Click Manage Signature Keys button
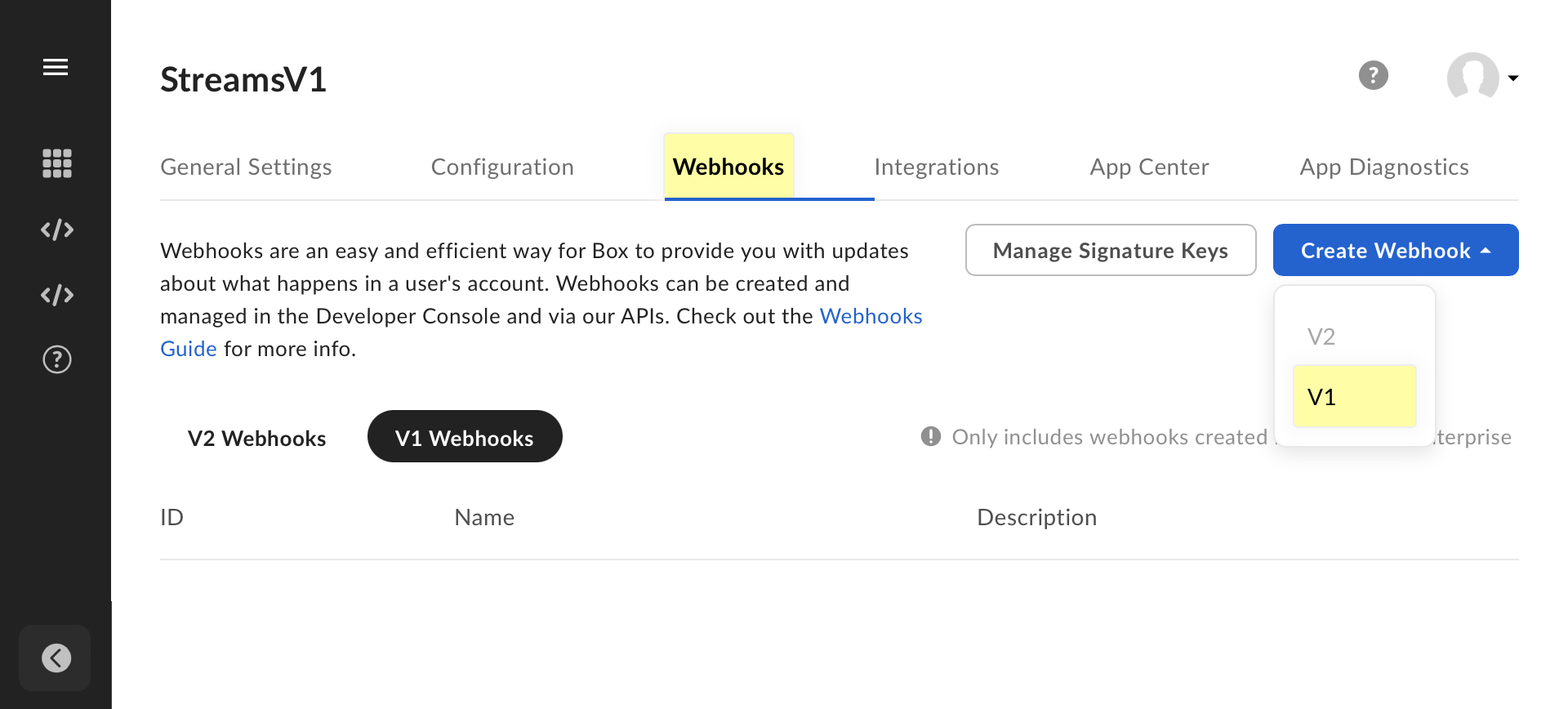 click(x=1111, y=250)
